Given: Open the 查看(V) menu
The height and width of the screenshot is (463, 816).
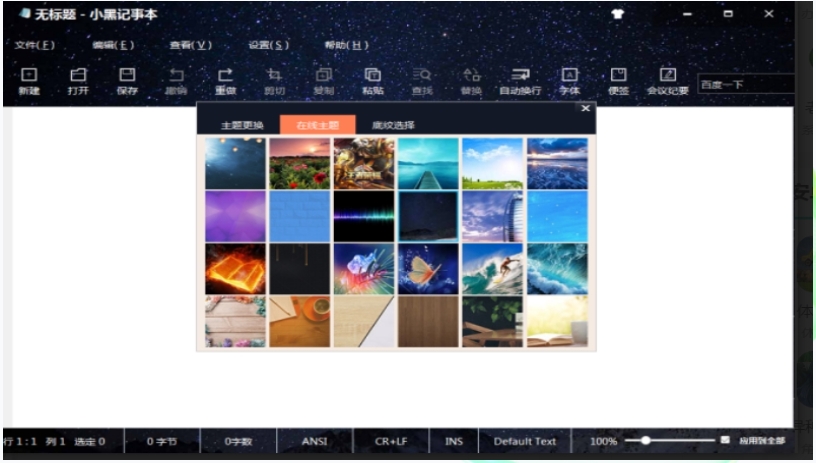Looking at the screenshot, I should (190, 45).
